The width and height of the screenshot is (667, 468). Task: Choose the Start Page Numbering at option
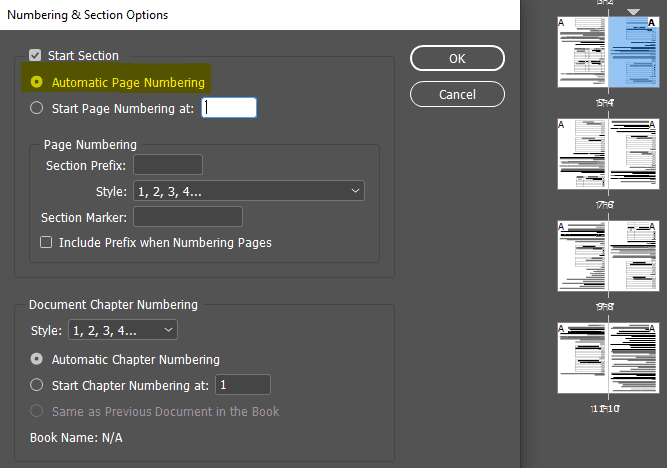pos(37,108)
